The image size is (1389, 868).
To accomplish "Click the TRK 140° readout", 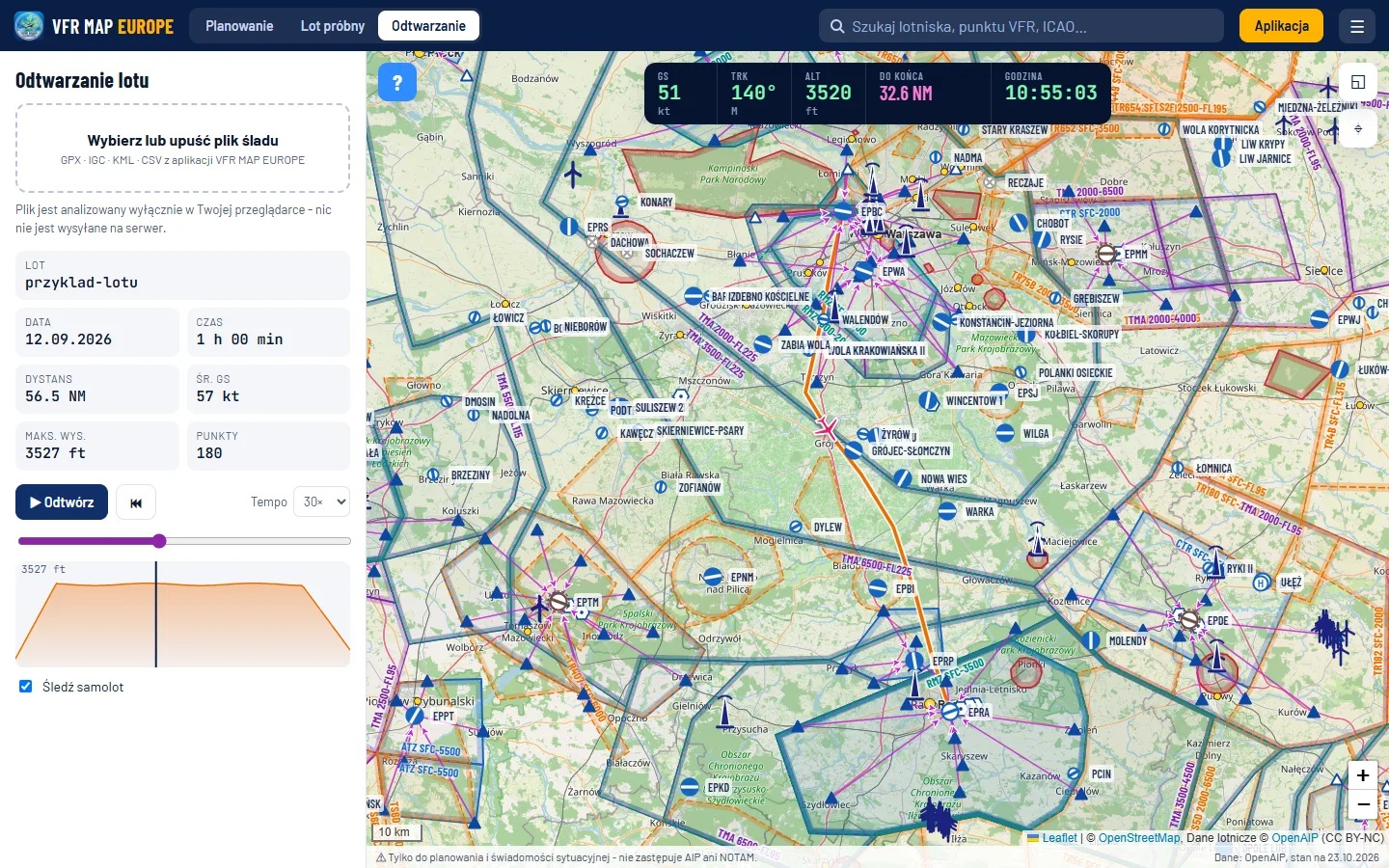I will tap(753, 94).
